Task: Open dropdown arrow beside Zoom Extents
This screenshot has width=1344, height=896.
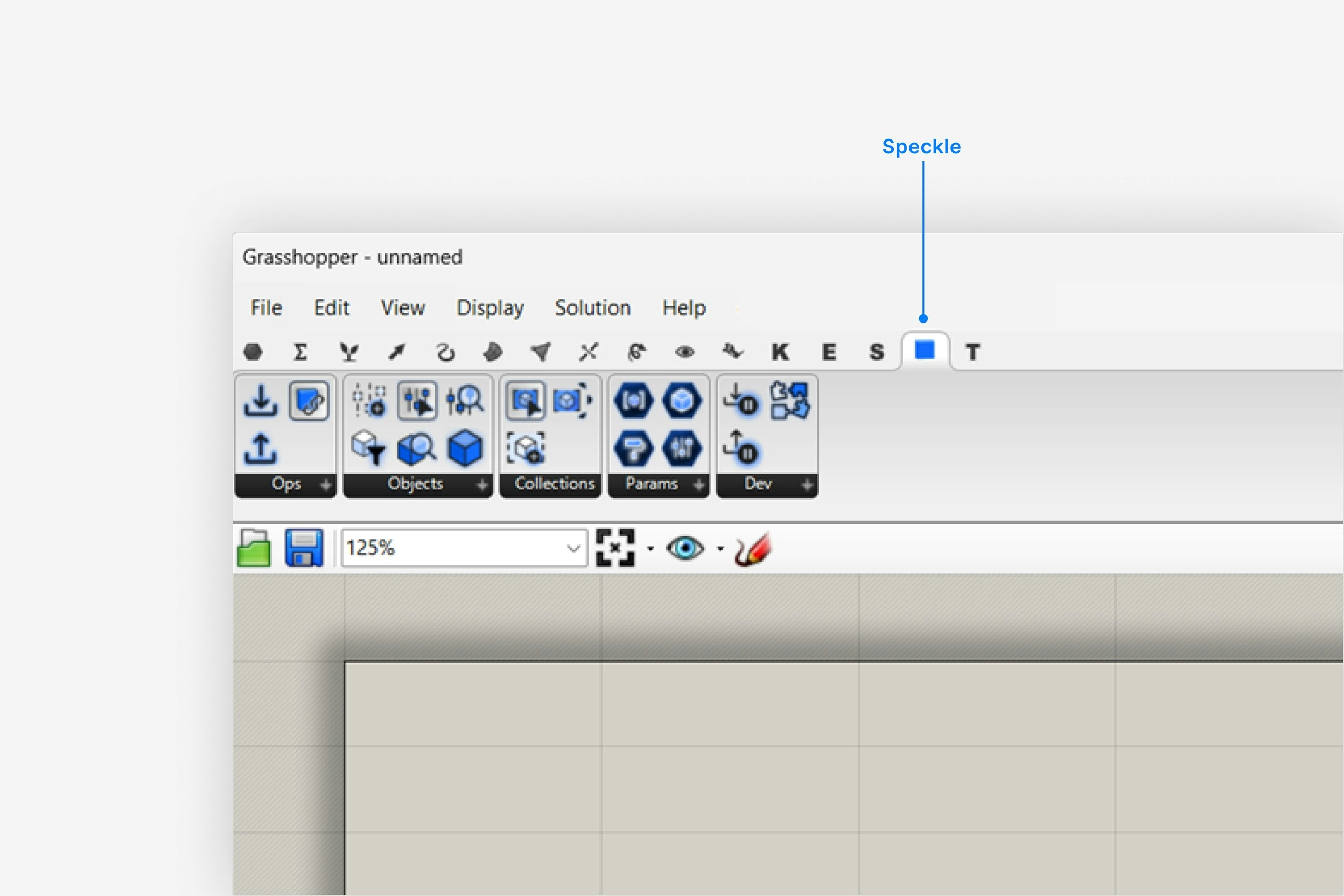Action: (x=650, y=549)
